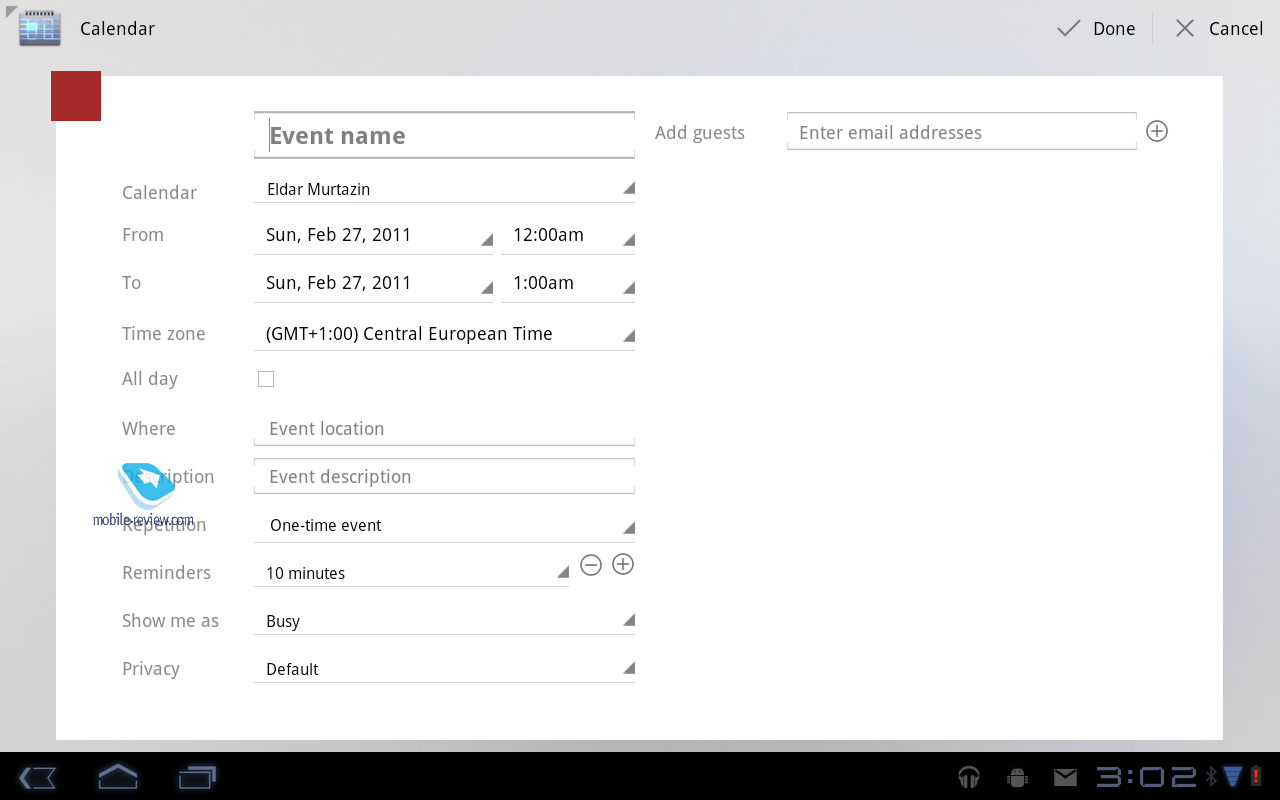Change the 12:00am start time
Viewport: 1280px width, 800px height.
567,235
